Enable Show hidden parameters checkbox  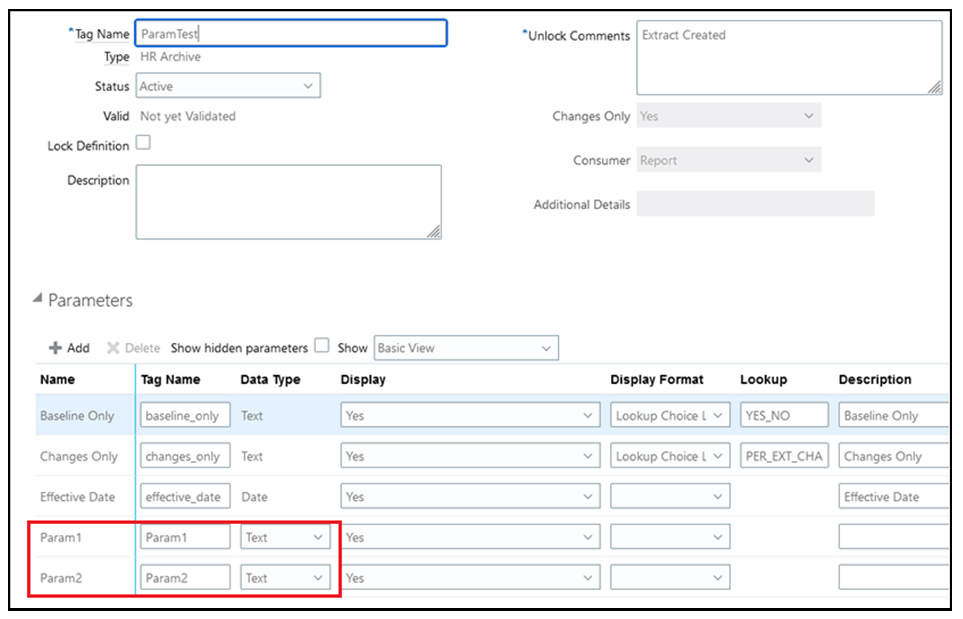321,346
